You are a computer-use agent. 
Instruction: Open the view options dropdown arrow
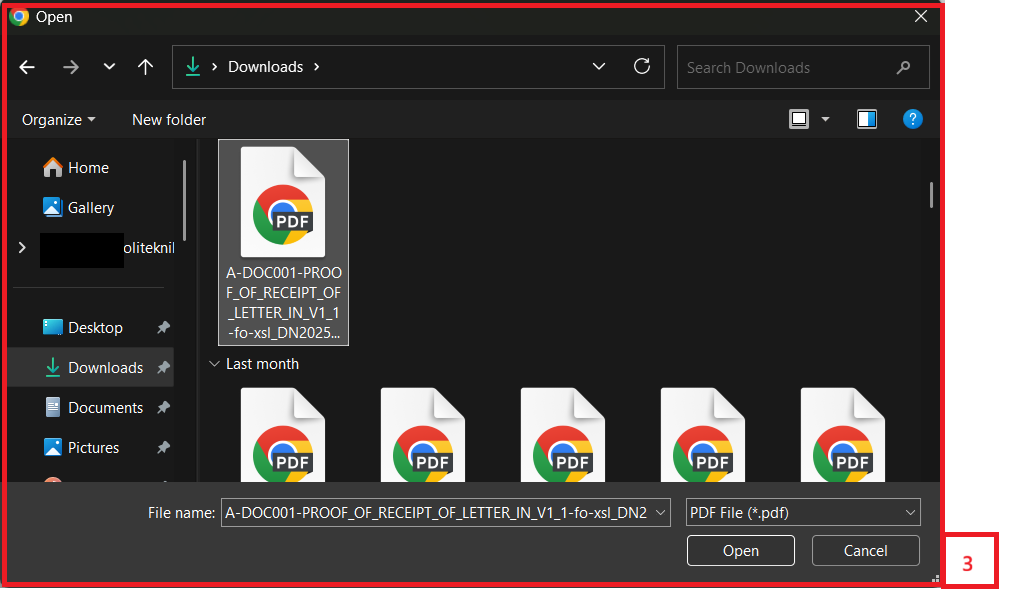pyautogui.click(x=825, y=119)
